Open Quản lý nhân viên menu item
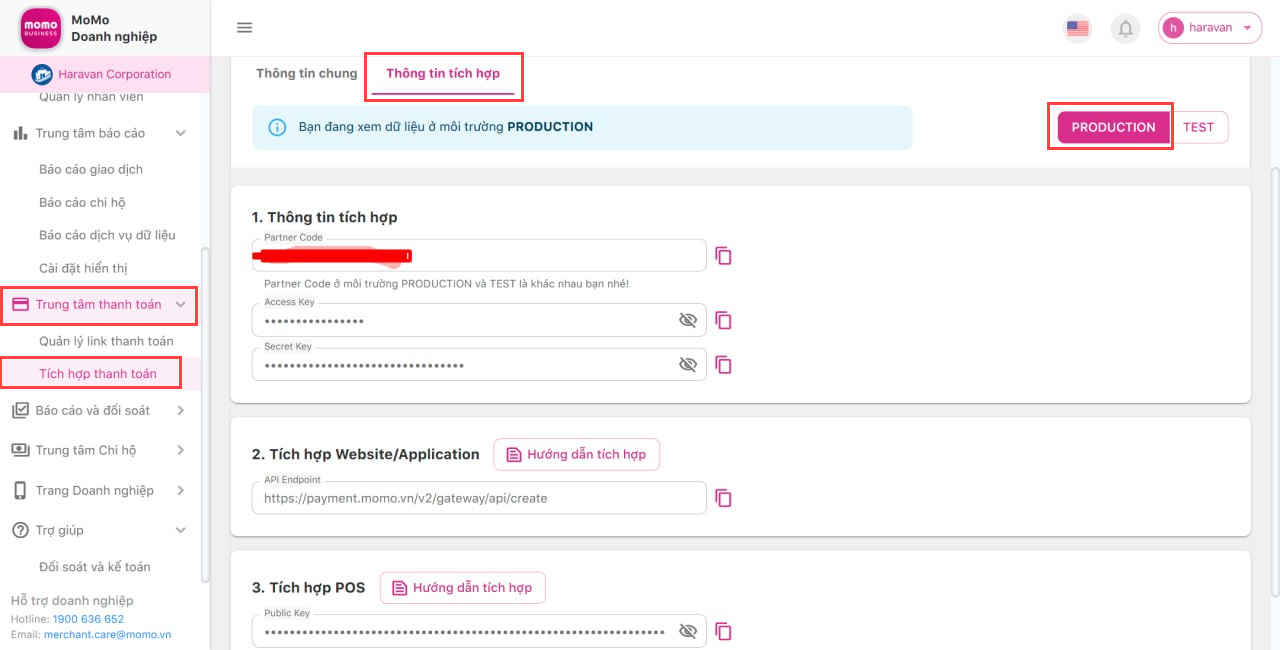This screenshot has height=650, width=1280. [x=91, y=97]
